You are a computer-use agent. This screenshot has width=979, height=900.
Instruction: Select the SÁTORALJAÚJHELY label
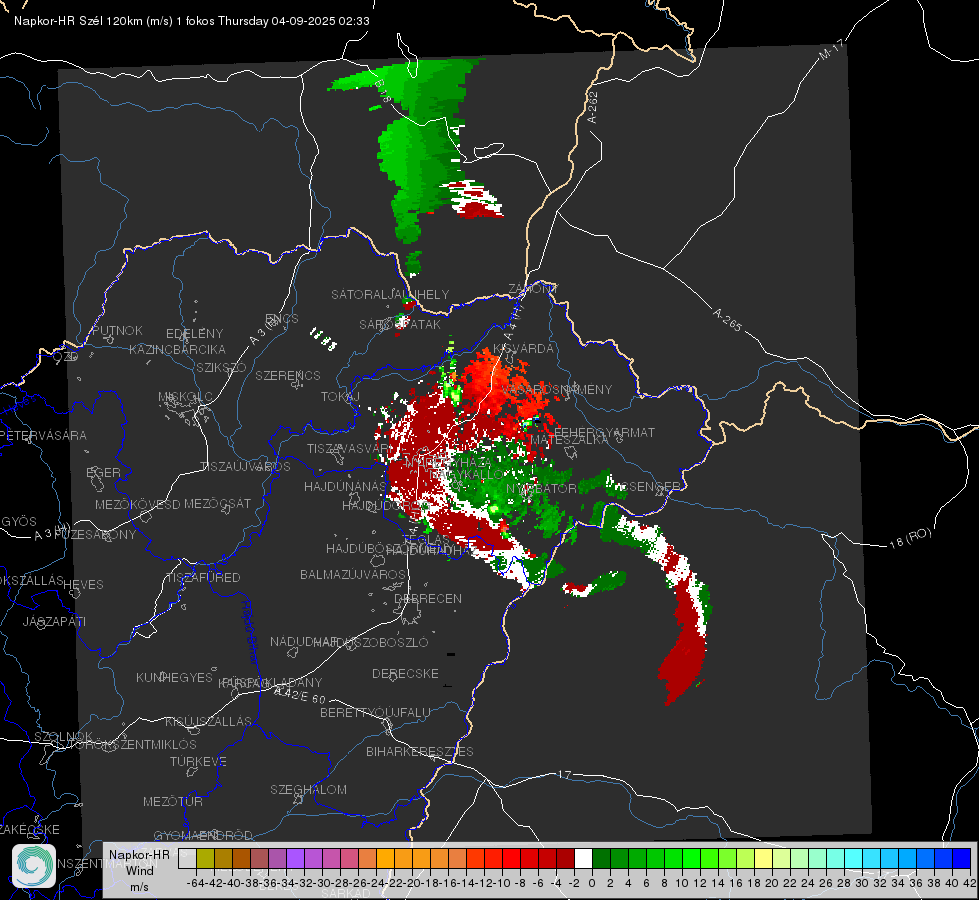[x=390, y=294]
